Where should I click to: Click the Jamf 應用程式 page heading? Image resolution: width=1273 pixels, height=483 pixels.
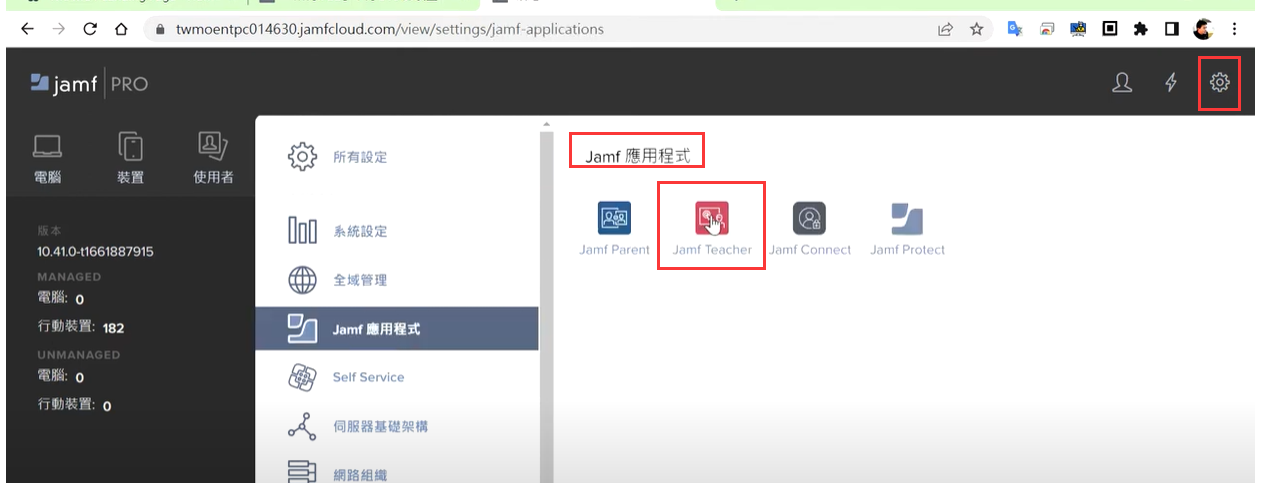tap(637, 157)
